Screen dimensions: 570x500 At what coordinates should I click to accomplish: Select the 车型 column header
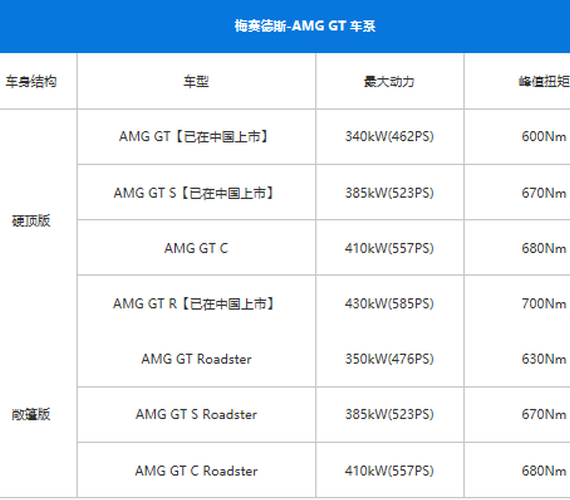196,81
